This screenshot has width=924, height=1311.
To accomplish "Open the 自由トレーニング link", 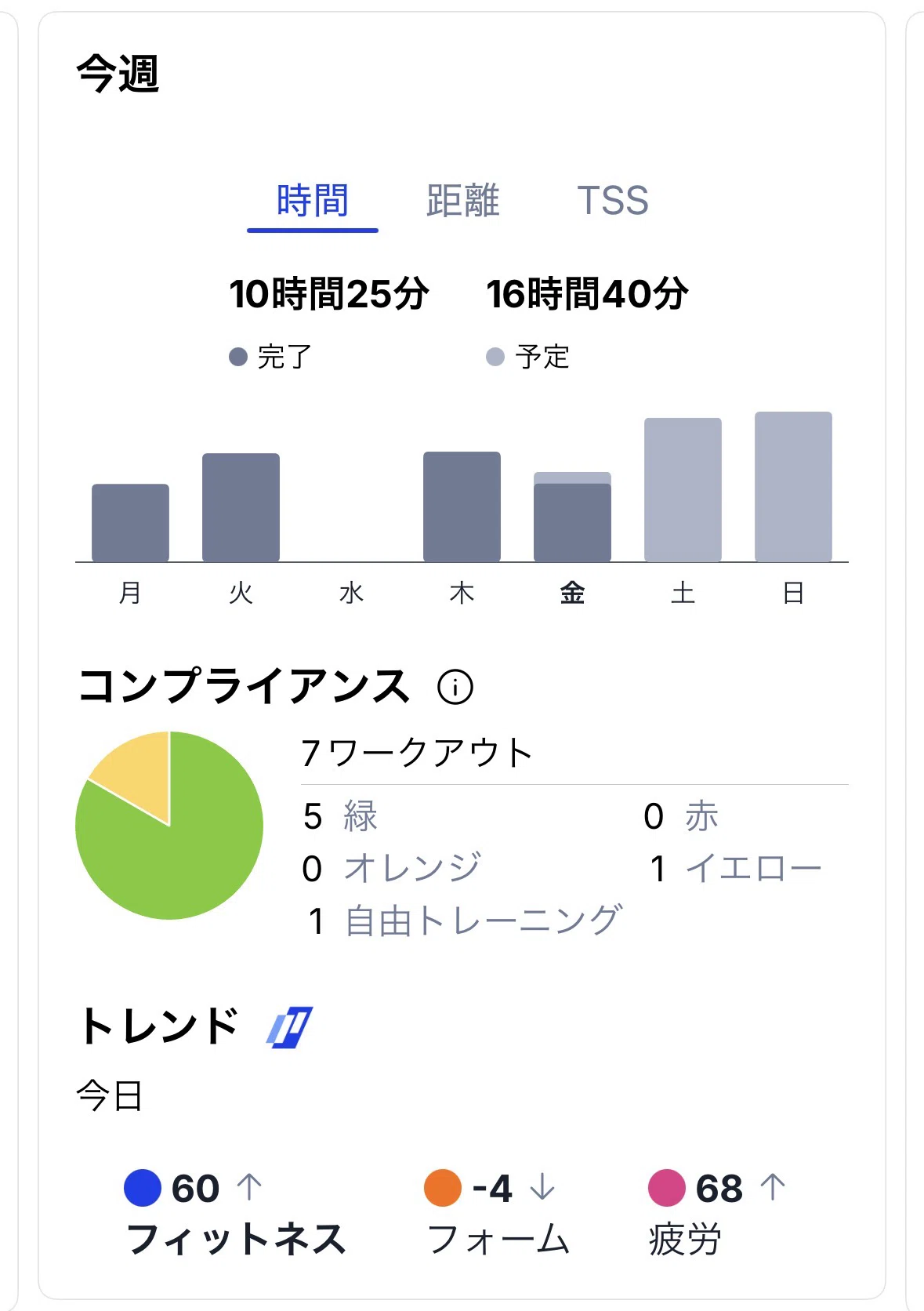I will coord(484,921).
